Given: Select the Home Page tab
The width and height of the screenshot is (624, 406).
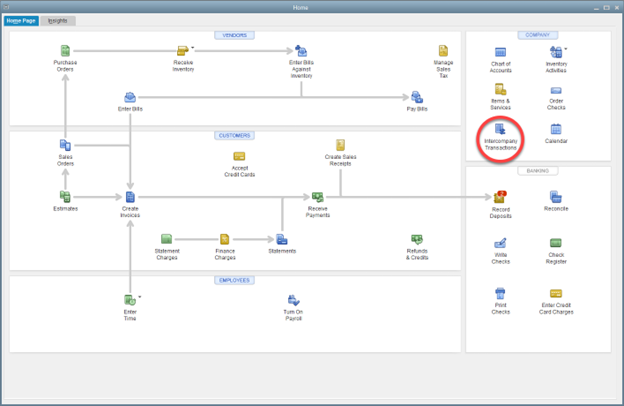Looking at the screenshot, I should click(x=22, y=20).
